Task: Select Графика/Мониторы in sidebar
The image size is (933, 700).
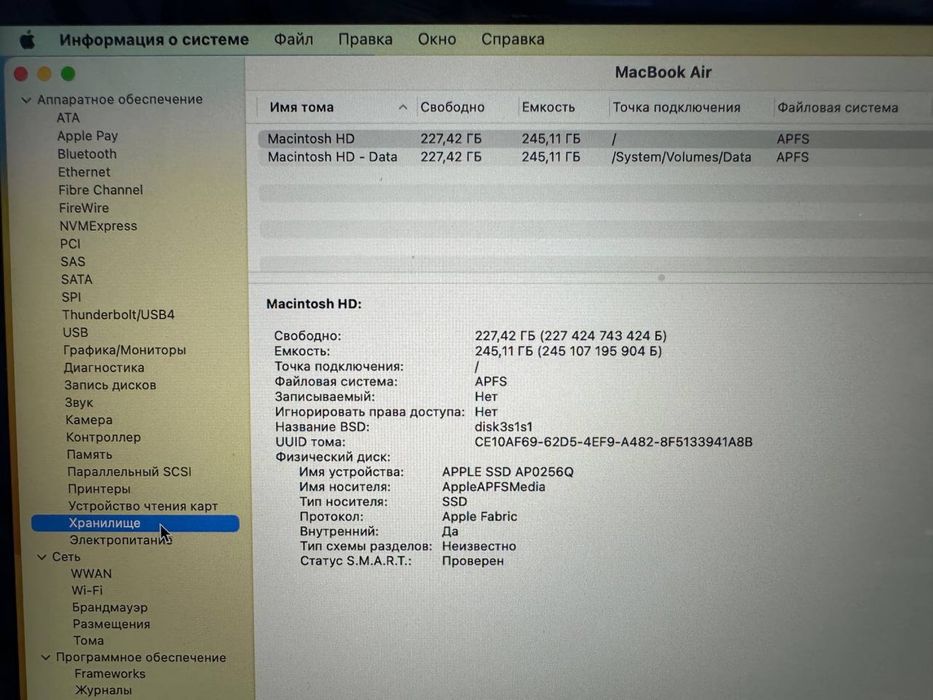Action: pos(125,350)
